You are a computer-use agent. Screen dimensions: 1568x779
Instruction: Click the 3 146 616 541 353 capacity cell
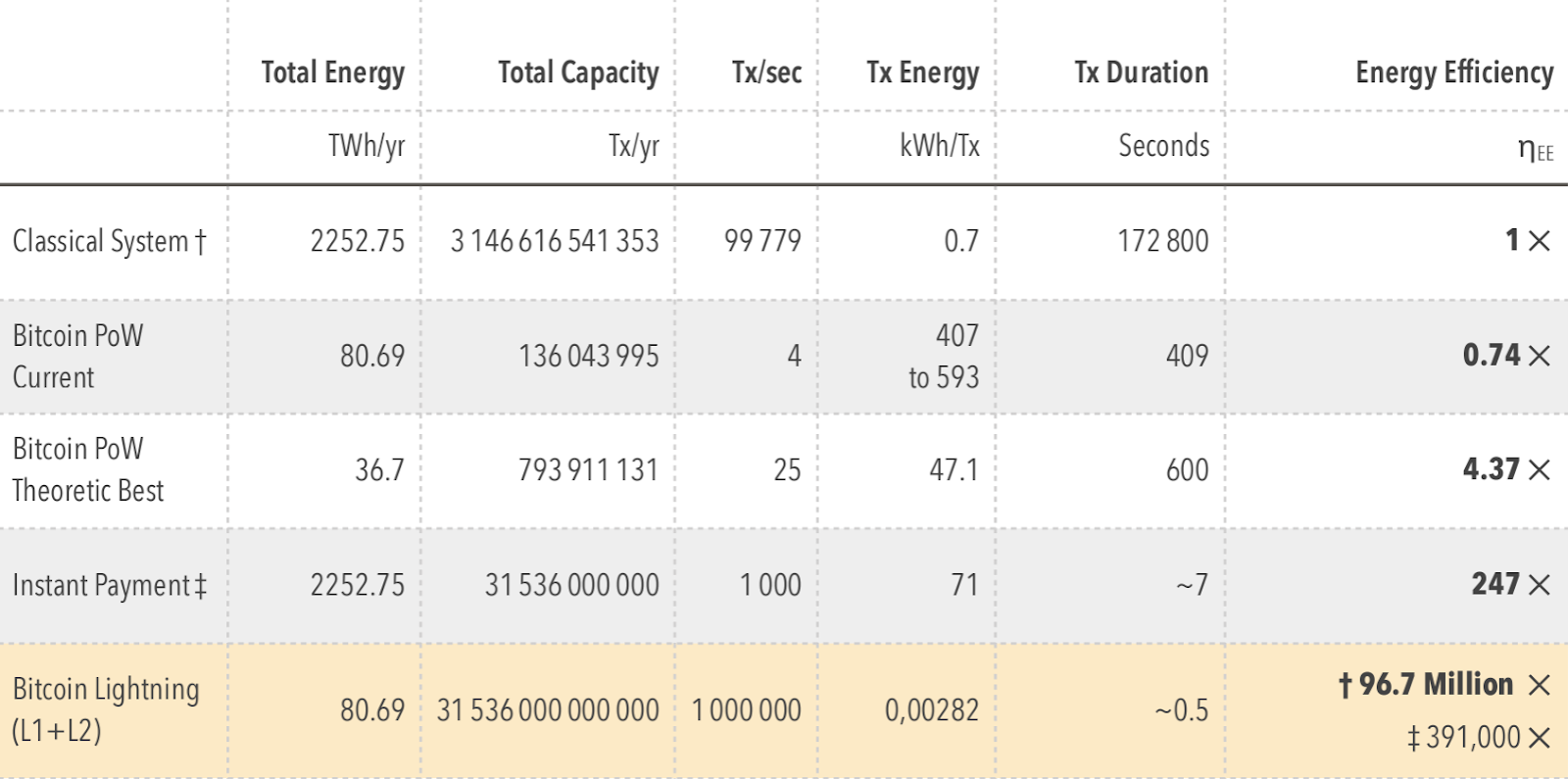tap(554, 241)
